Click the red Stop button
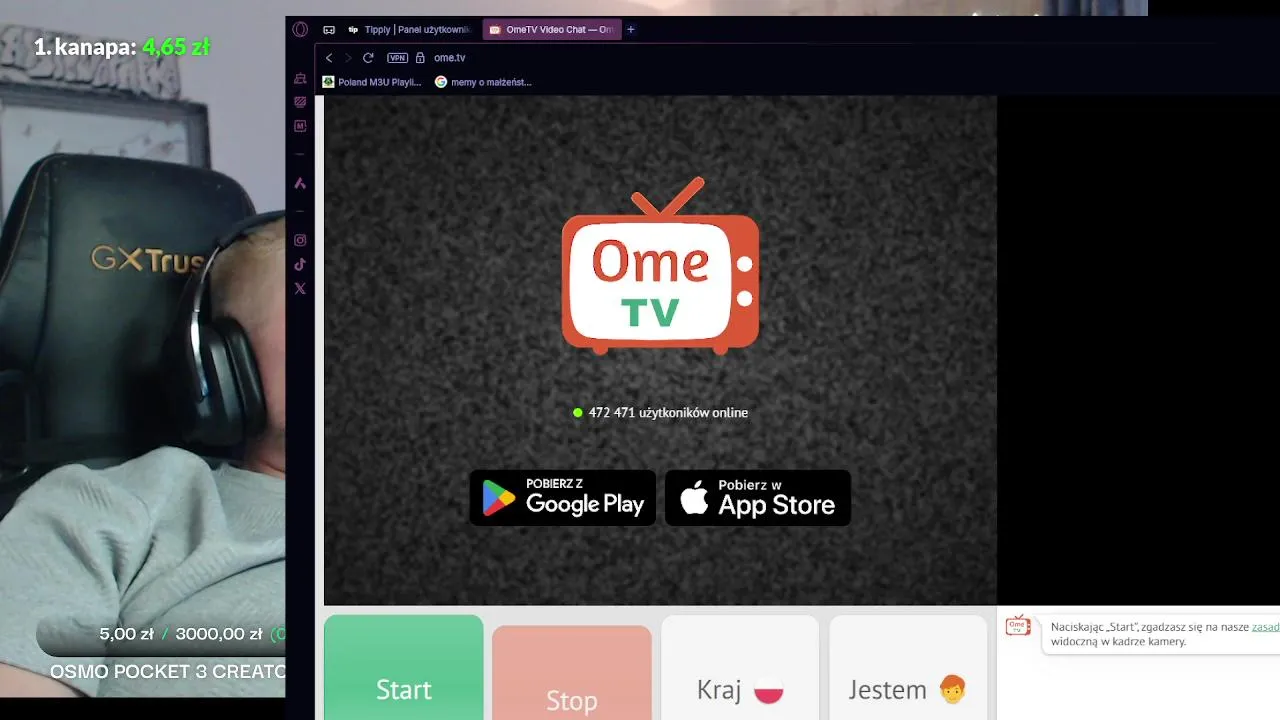Screen dimensions: 1280x720 (x=572, y=672)
